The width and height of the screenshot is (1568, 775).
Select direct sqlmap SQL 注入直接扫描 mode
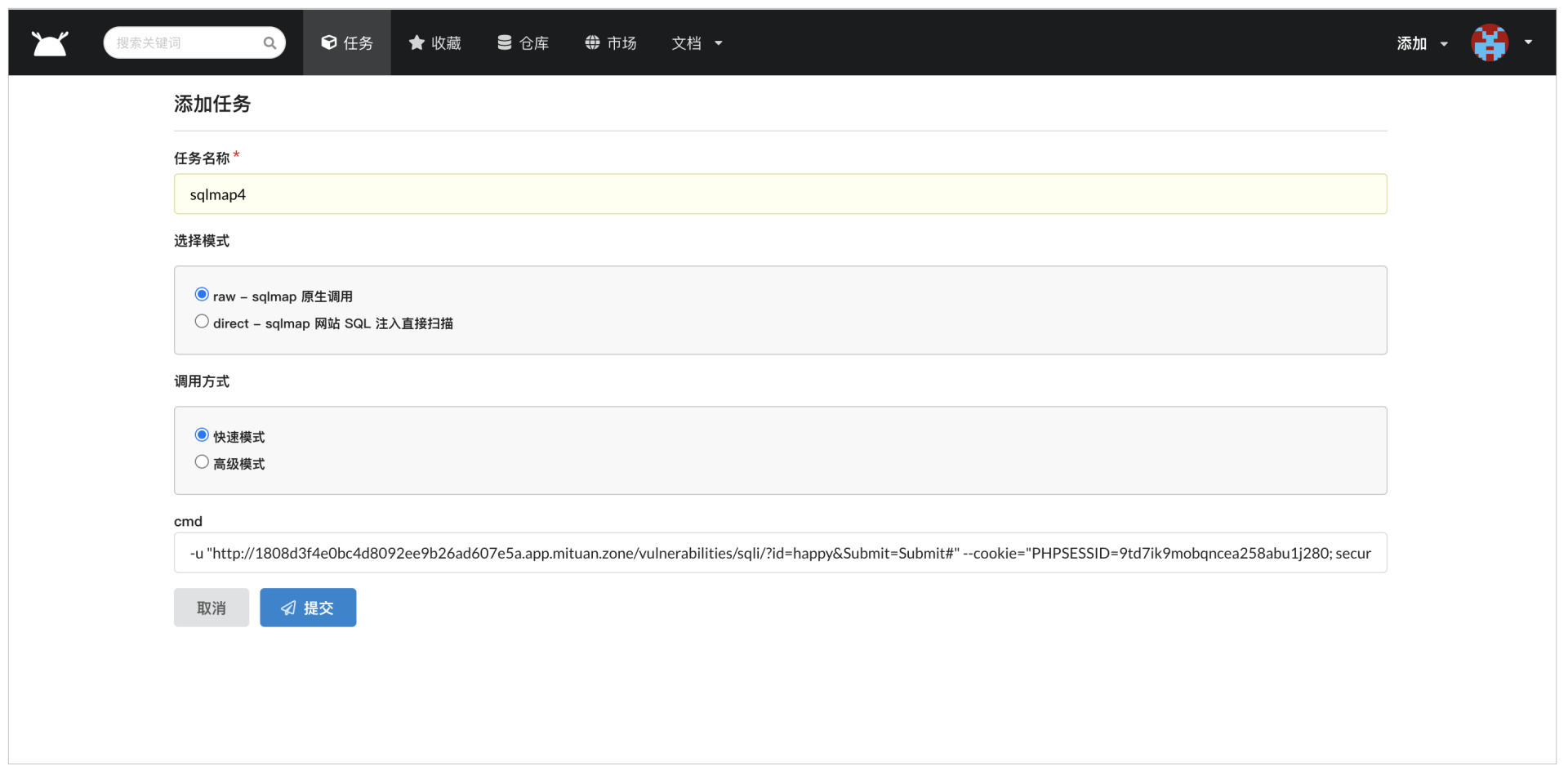point(202,322)
